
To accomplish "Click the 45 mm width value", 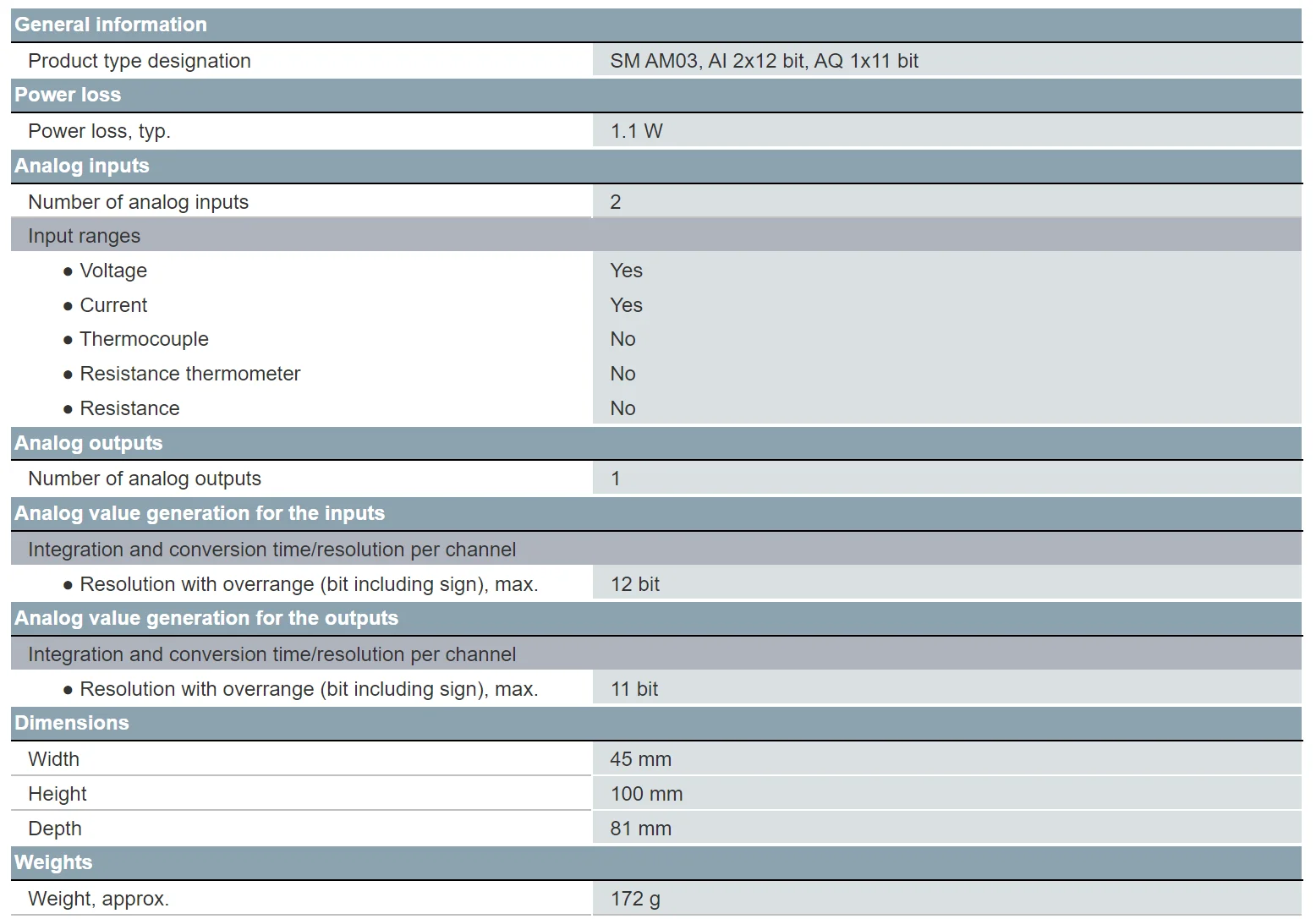I will click(x=640, y=759).
